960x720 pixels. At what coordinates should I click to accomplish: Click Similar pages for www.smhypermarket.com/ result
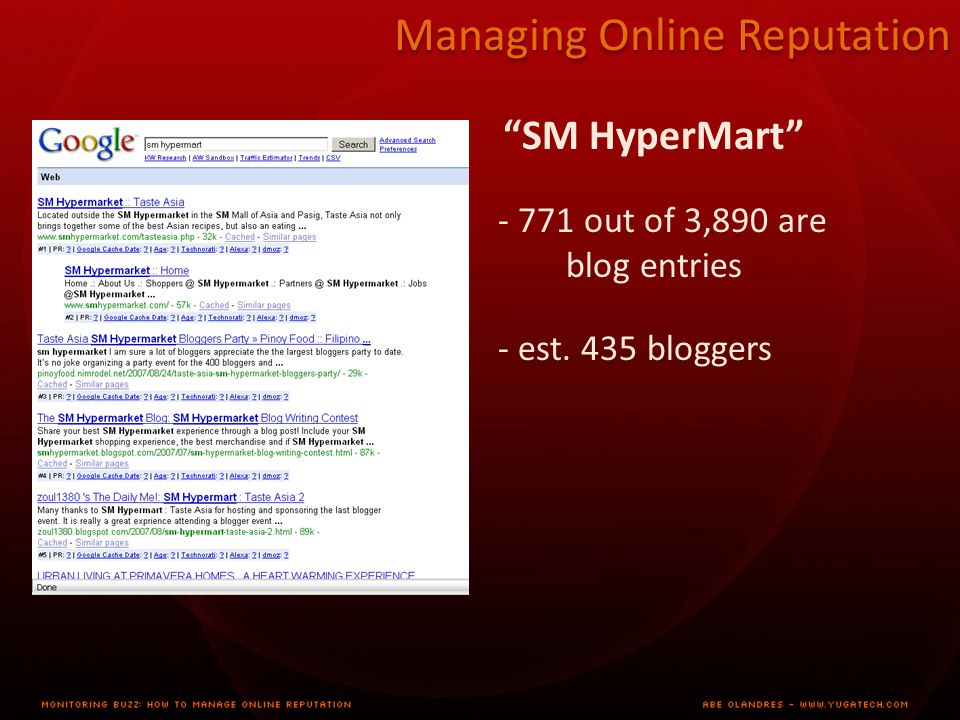pos(264,305)
